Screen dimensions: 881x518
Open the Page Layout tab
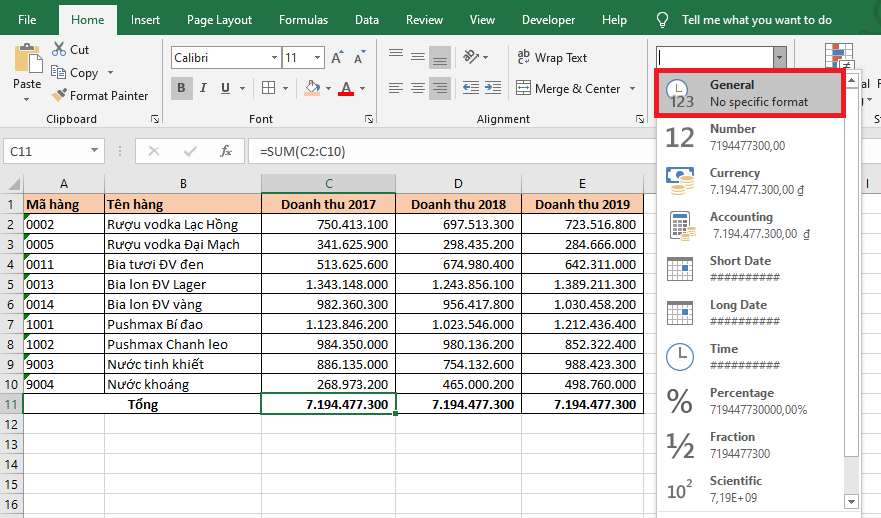tap(219, 20)
